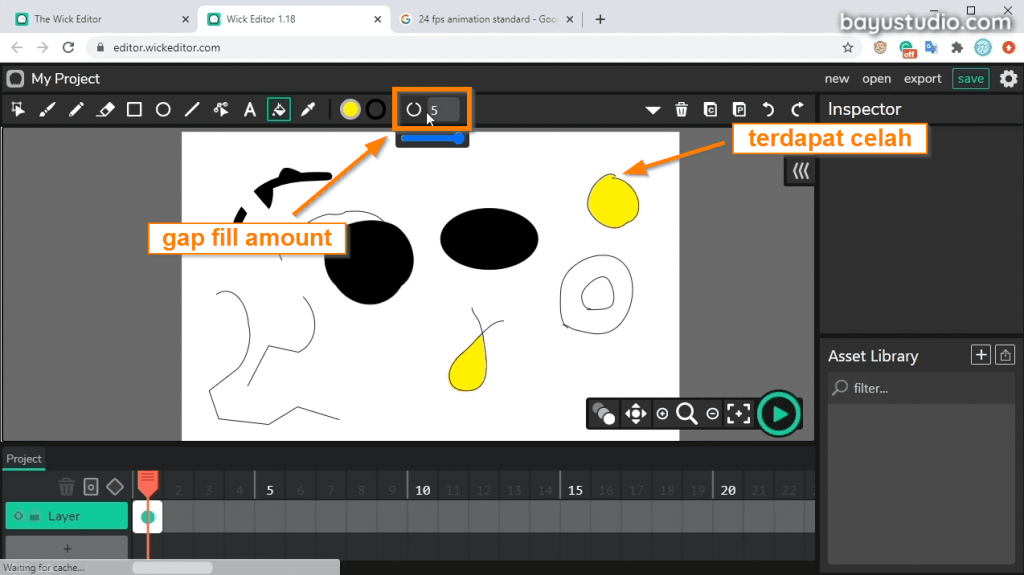The image size is (1024, 575).
Task: Click the red playhead marker
Action: coord(148,485)
